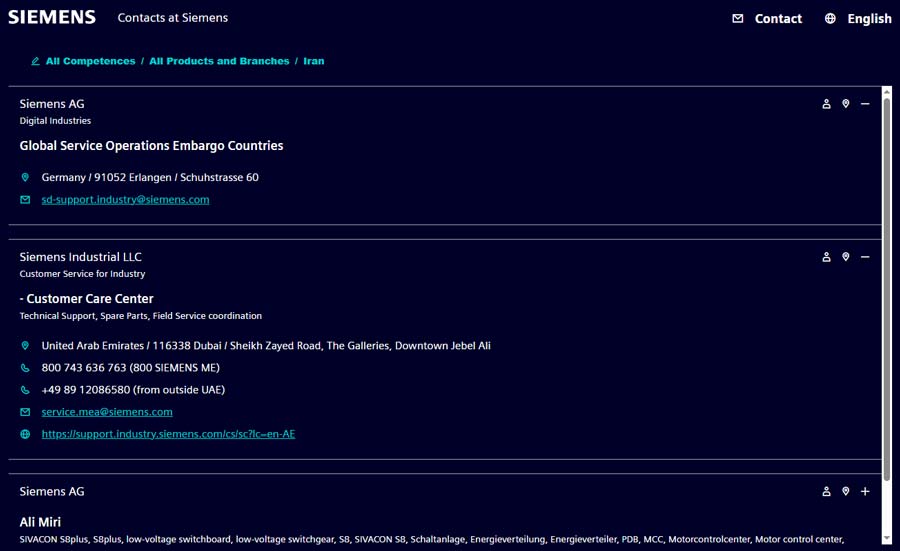This screenshot has width=900, height=551.
Task: Click the mail icon beside service.mea@siemens.com
Action: (25, 412)
